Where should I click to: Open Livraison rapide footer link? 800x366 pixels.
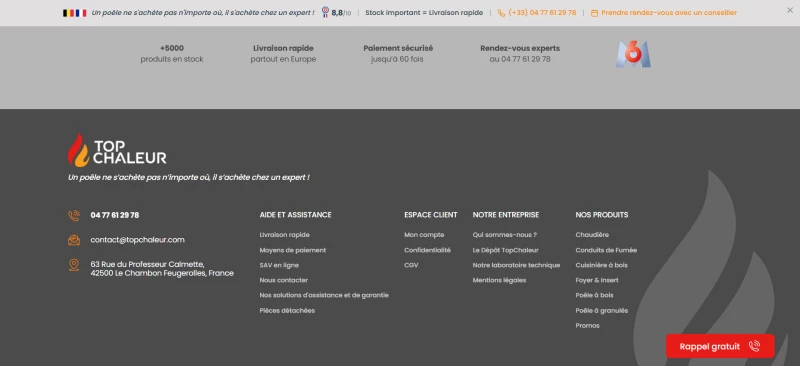[x=284, y=235]
